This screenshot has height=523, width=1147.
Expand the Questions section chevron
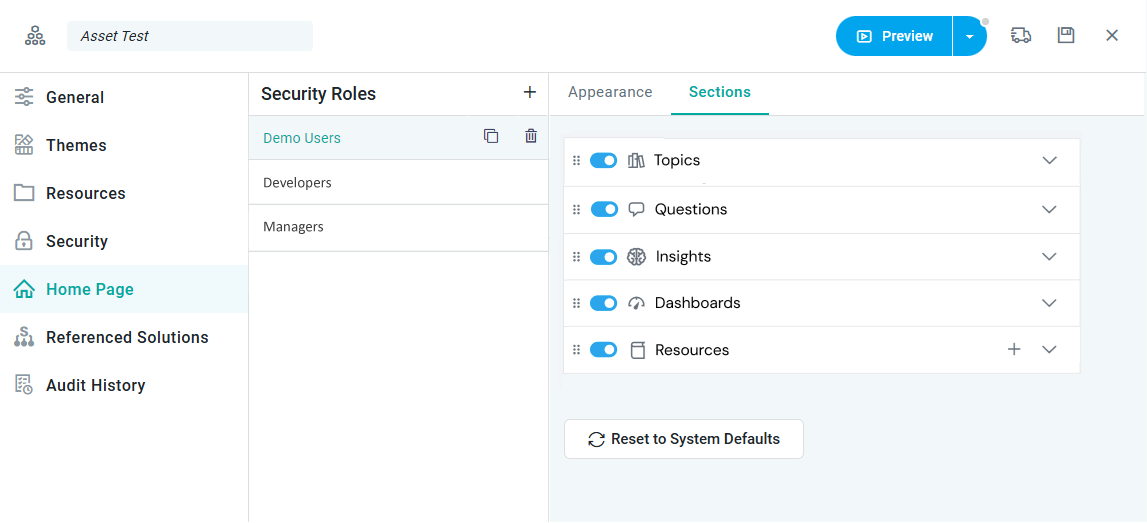click(1049, 210)
